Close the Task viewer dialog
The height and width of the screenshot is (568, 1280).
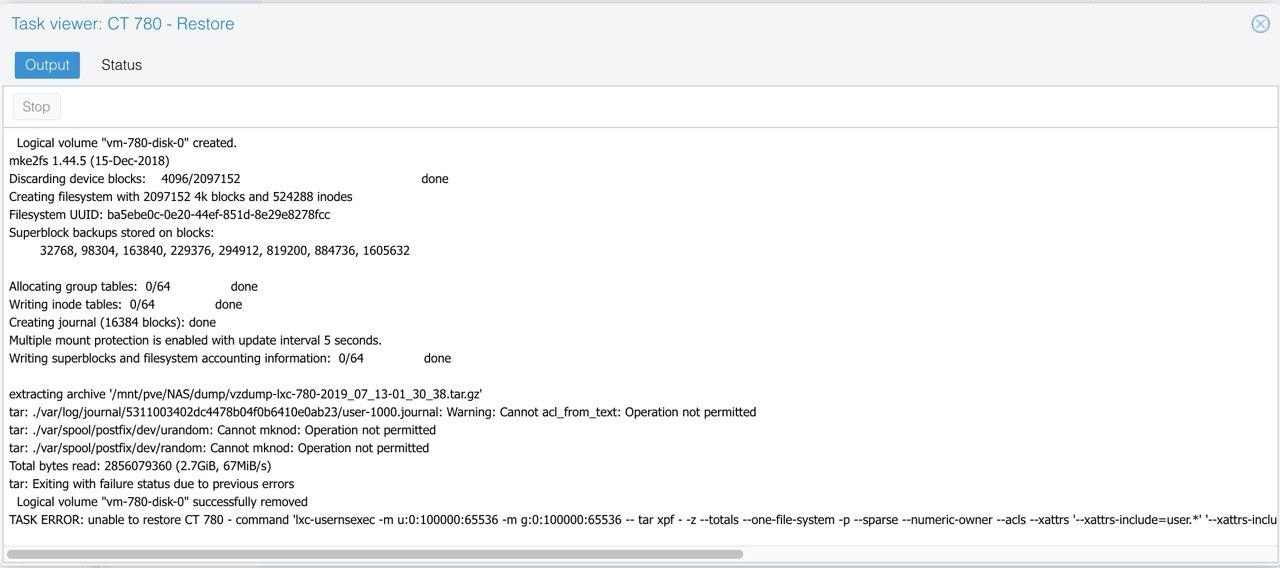tap(1260, 24)
